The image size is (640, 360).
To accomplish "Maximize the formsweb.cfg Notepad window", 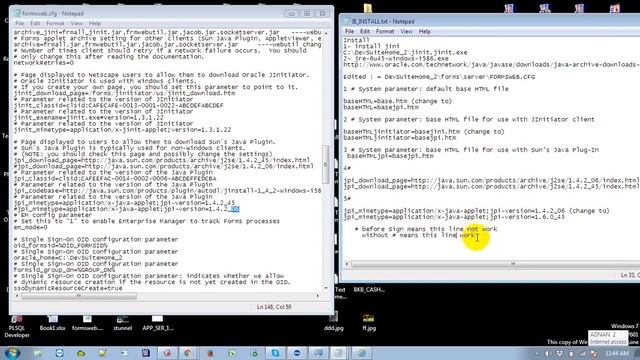I will coord(307,13).
